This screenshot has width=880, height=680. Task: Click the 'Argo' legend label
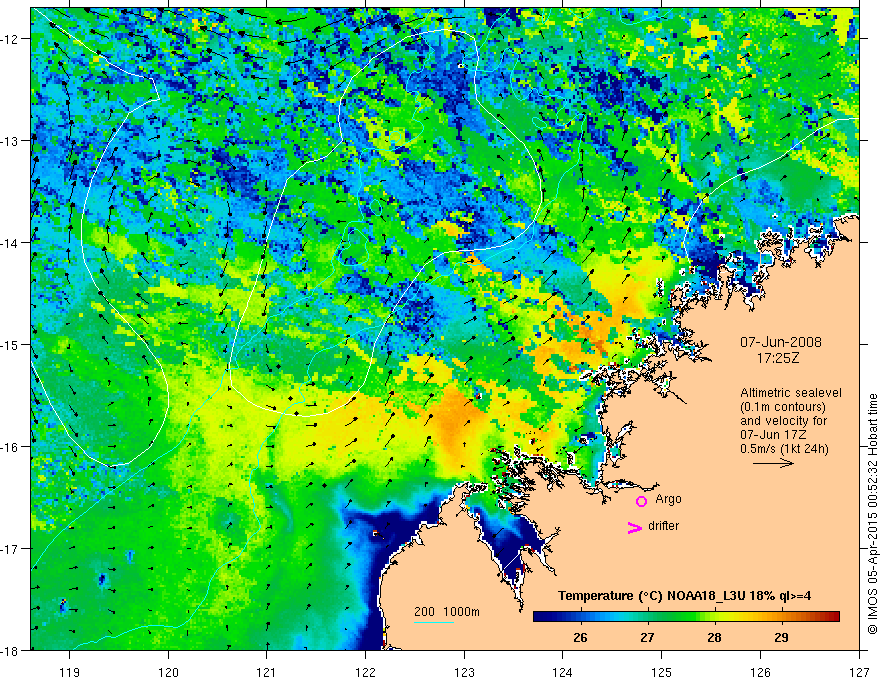tap(668, 499)
